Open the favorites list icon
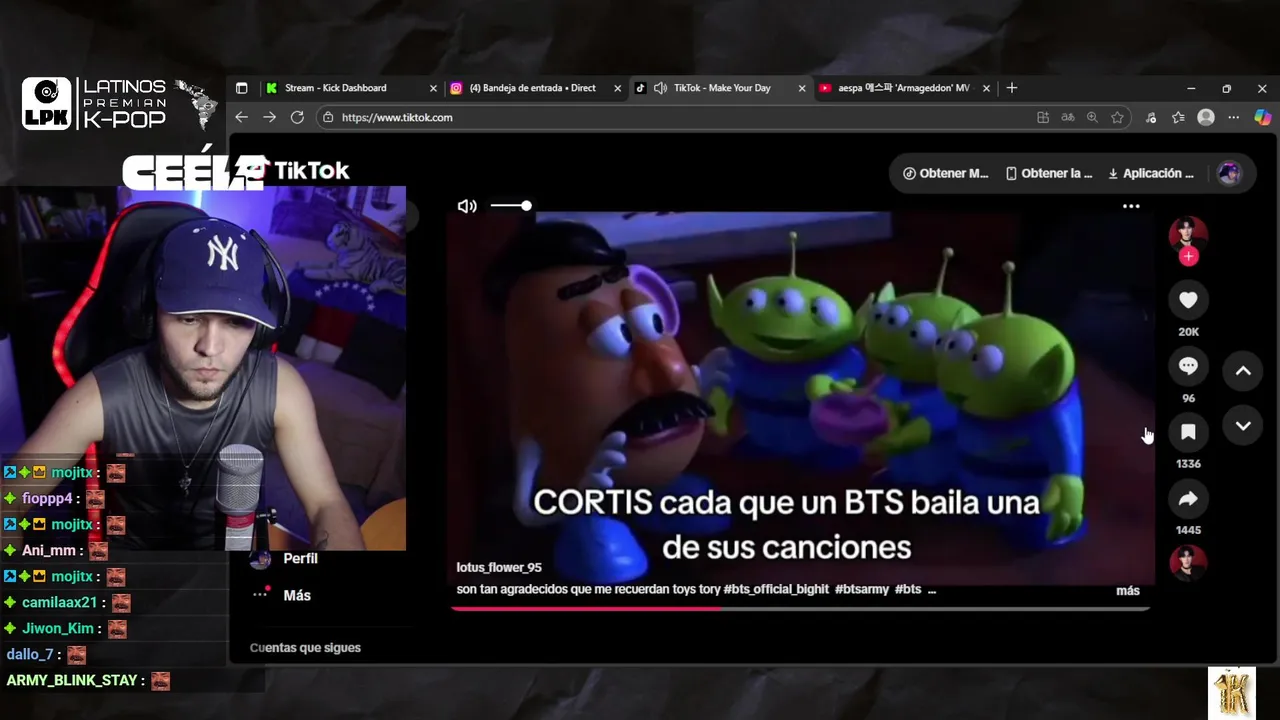 (1178, 117)
